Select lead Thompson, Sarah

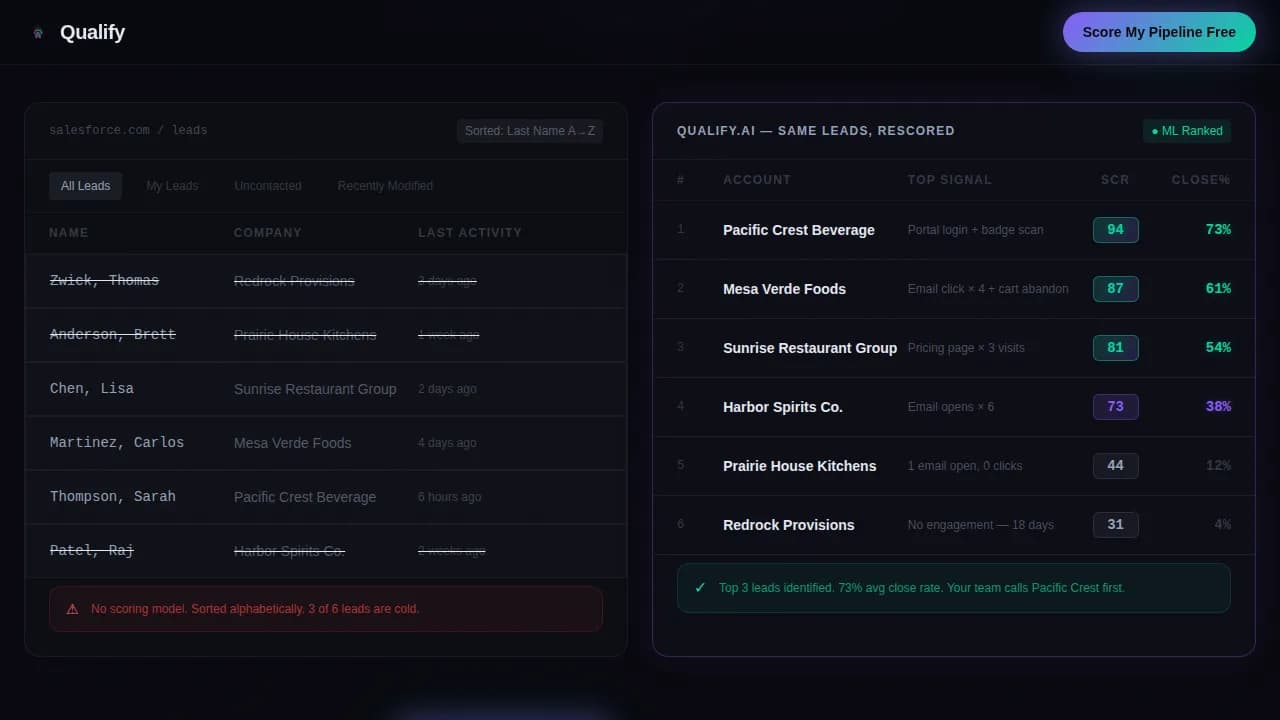click(x=113, y=497)
